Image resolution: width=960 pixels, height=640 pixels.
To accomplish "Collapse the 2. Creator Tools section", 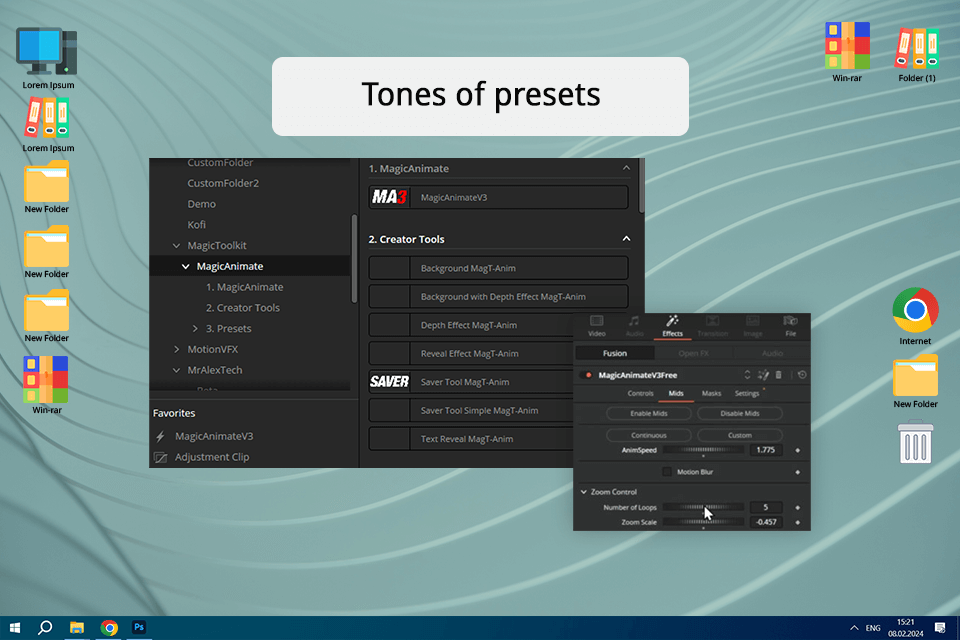I will (x=627, y=239).
